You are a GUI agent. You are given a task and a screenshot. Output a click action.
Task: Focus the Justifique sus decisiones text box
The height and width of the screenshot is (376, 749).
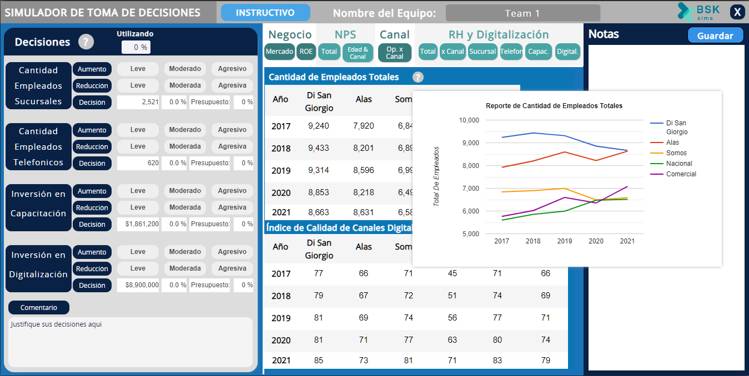click(x=131, y=342)
